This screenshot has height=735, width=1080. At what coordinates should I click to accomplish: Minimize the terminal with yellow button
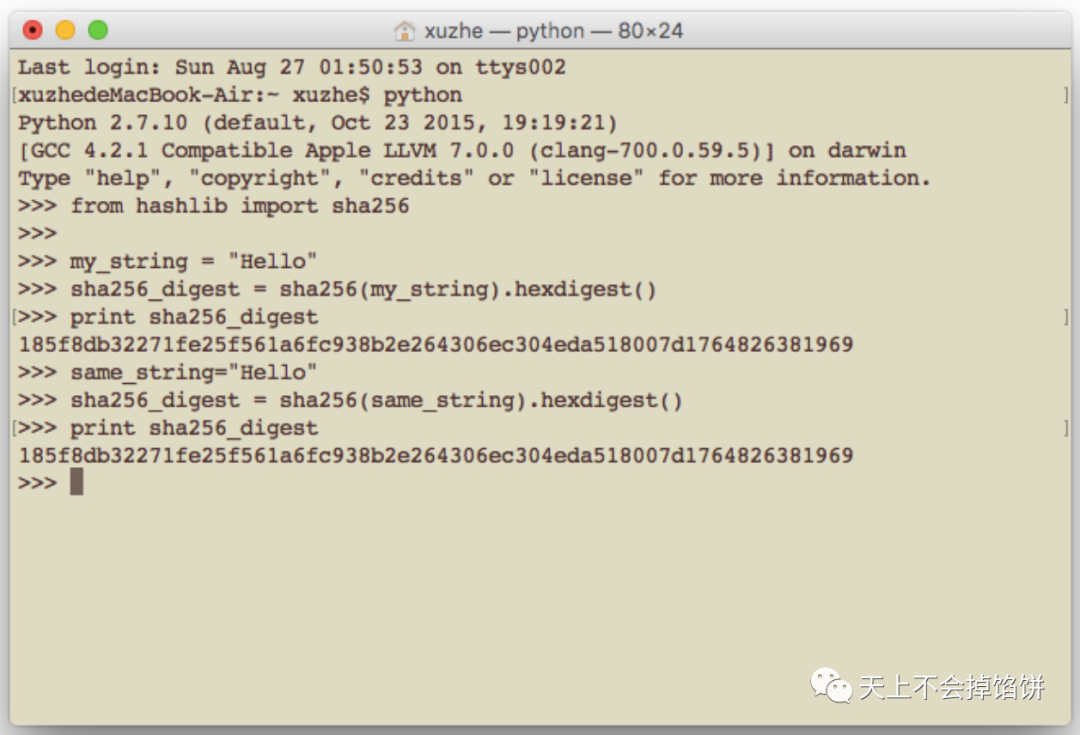[65, 30]
